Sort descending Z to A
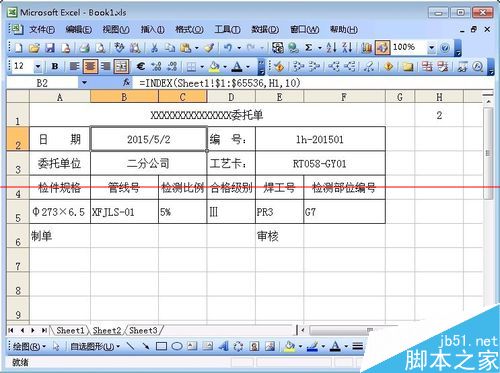This screenshot has width=500, height=373. [x=347, y=48]
